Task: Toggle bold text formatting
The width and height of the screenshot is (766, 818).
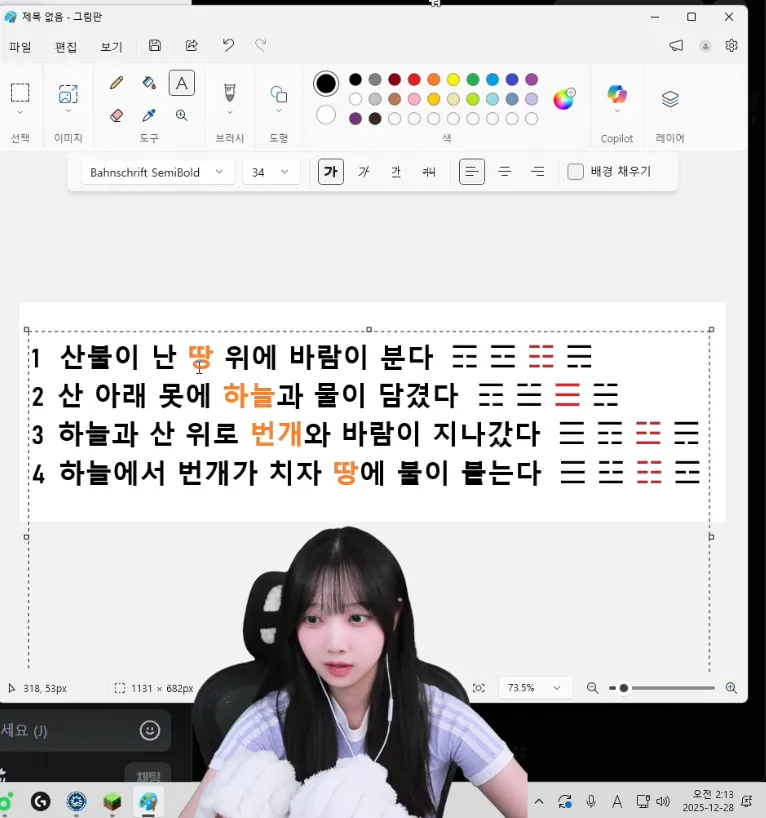Action: click(331, 172)
